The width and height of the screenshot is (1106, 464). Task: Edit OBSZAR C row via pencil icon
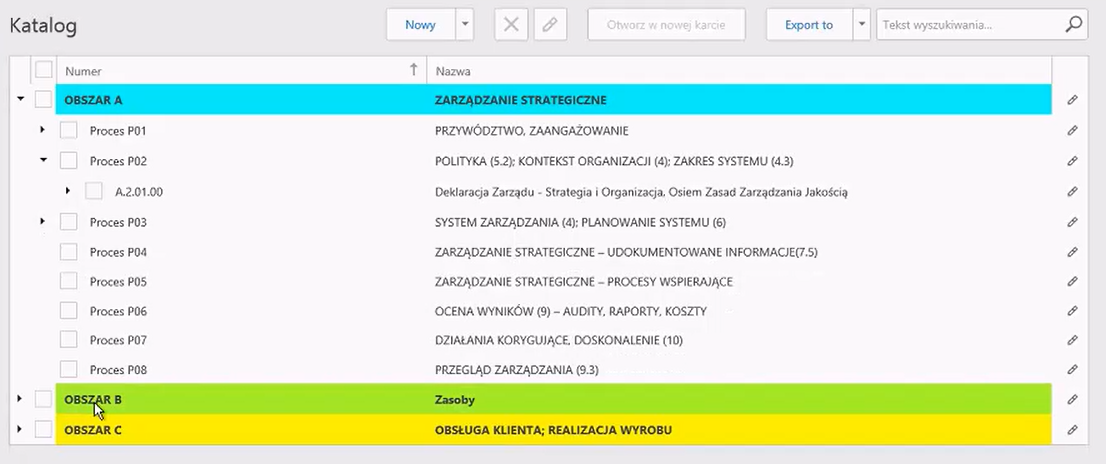1072,429
